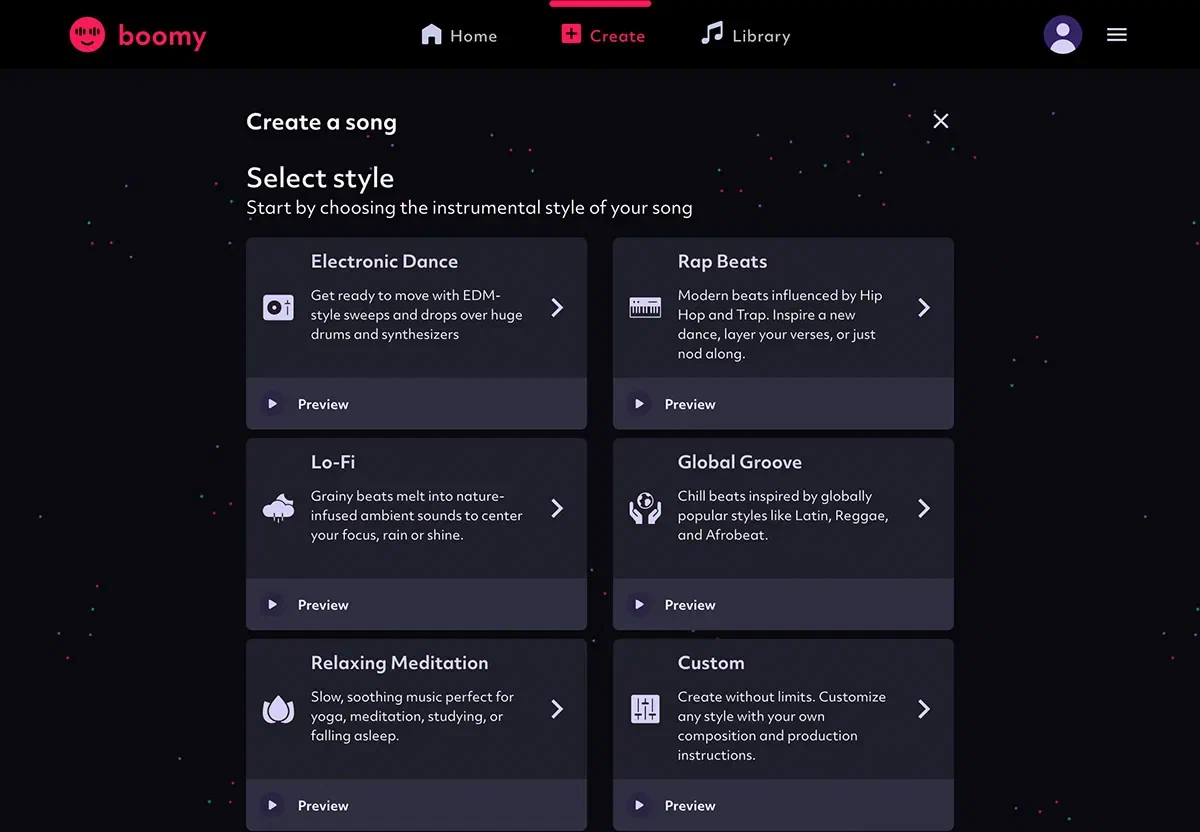The image size is (1200, 832).
Task: Open the hamburger menu icon
Action: coord(1117,35)
